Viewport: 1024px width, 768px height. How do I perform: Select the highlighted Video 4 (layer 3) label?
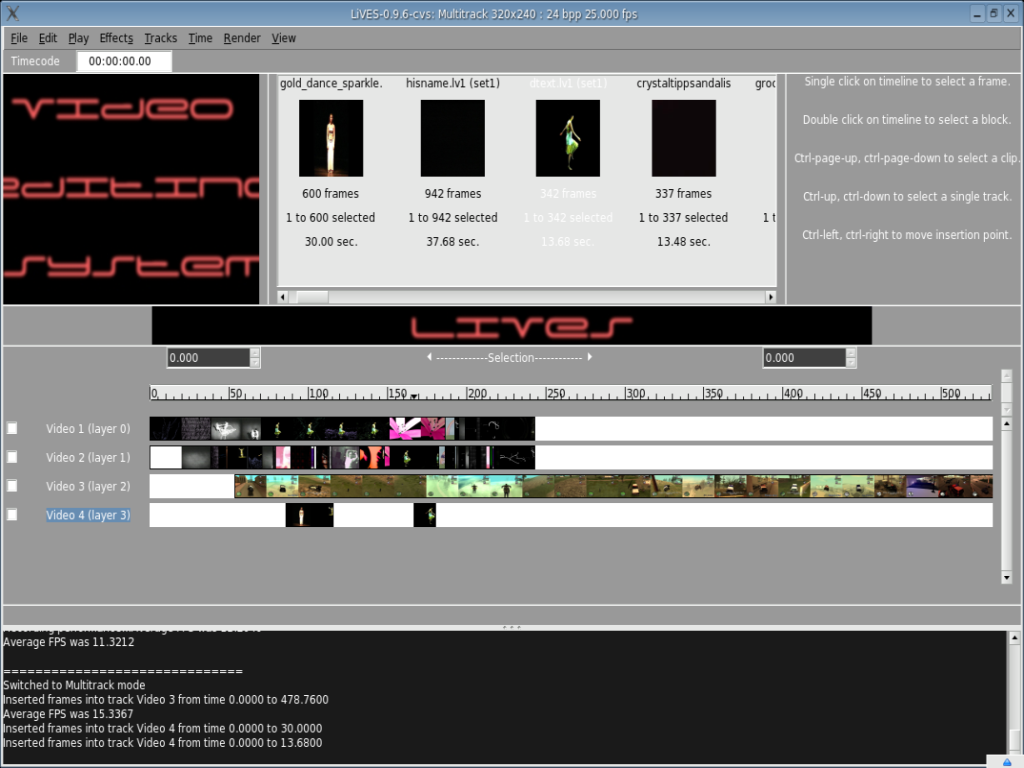88,515
